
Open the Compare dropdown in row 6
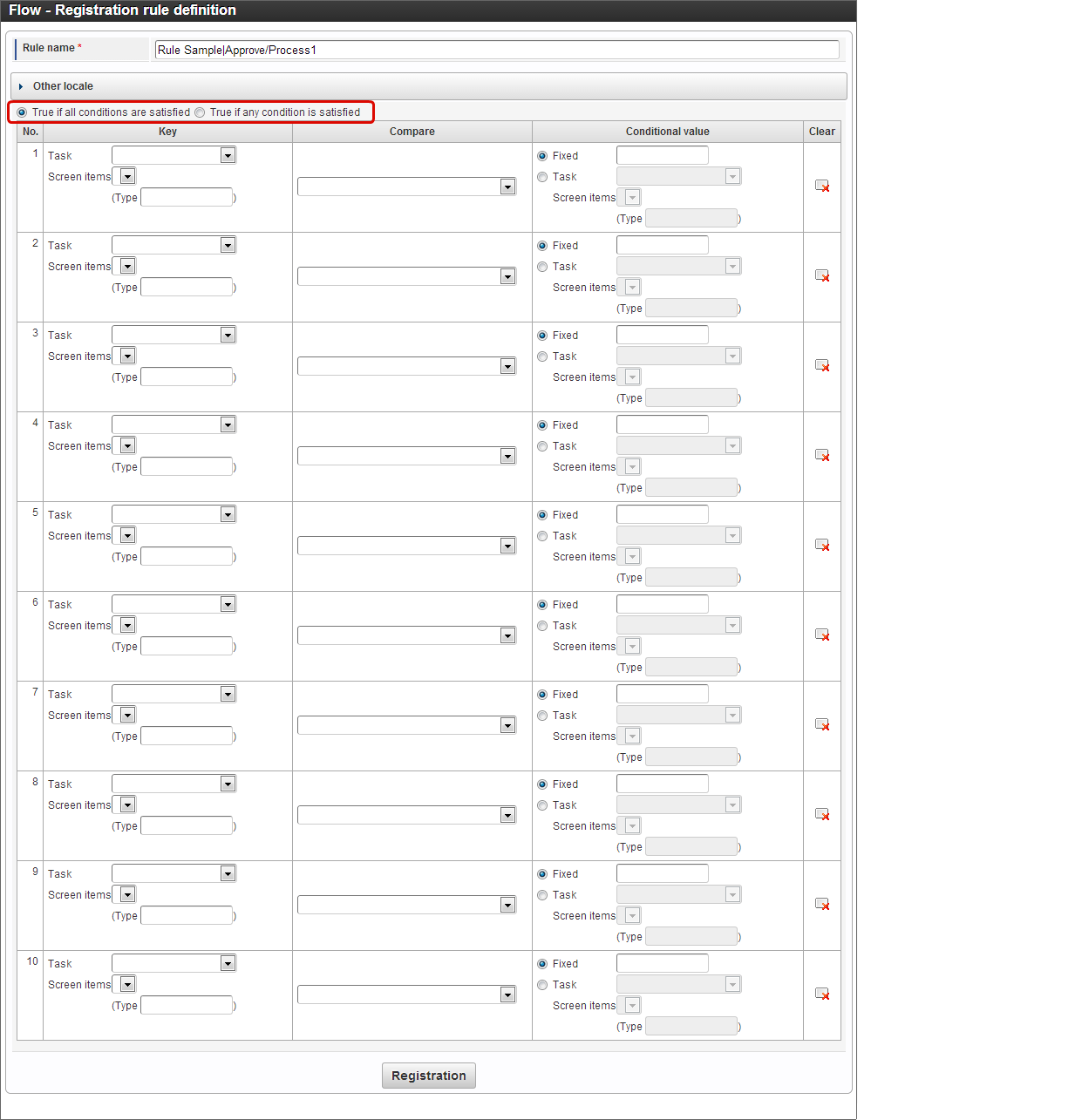coord(406,635)
